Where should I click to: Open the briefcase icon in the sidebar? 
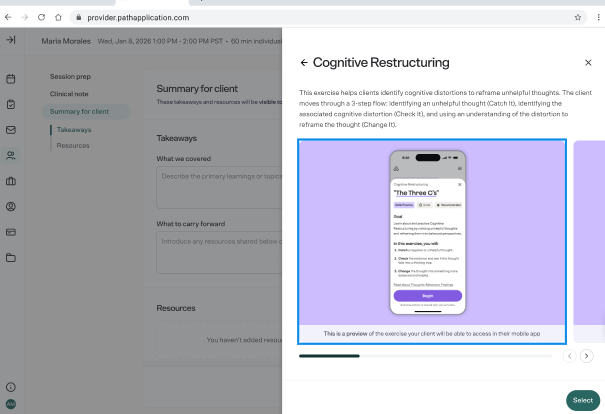click(x=11, y=181)
